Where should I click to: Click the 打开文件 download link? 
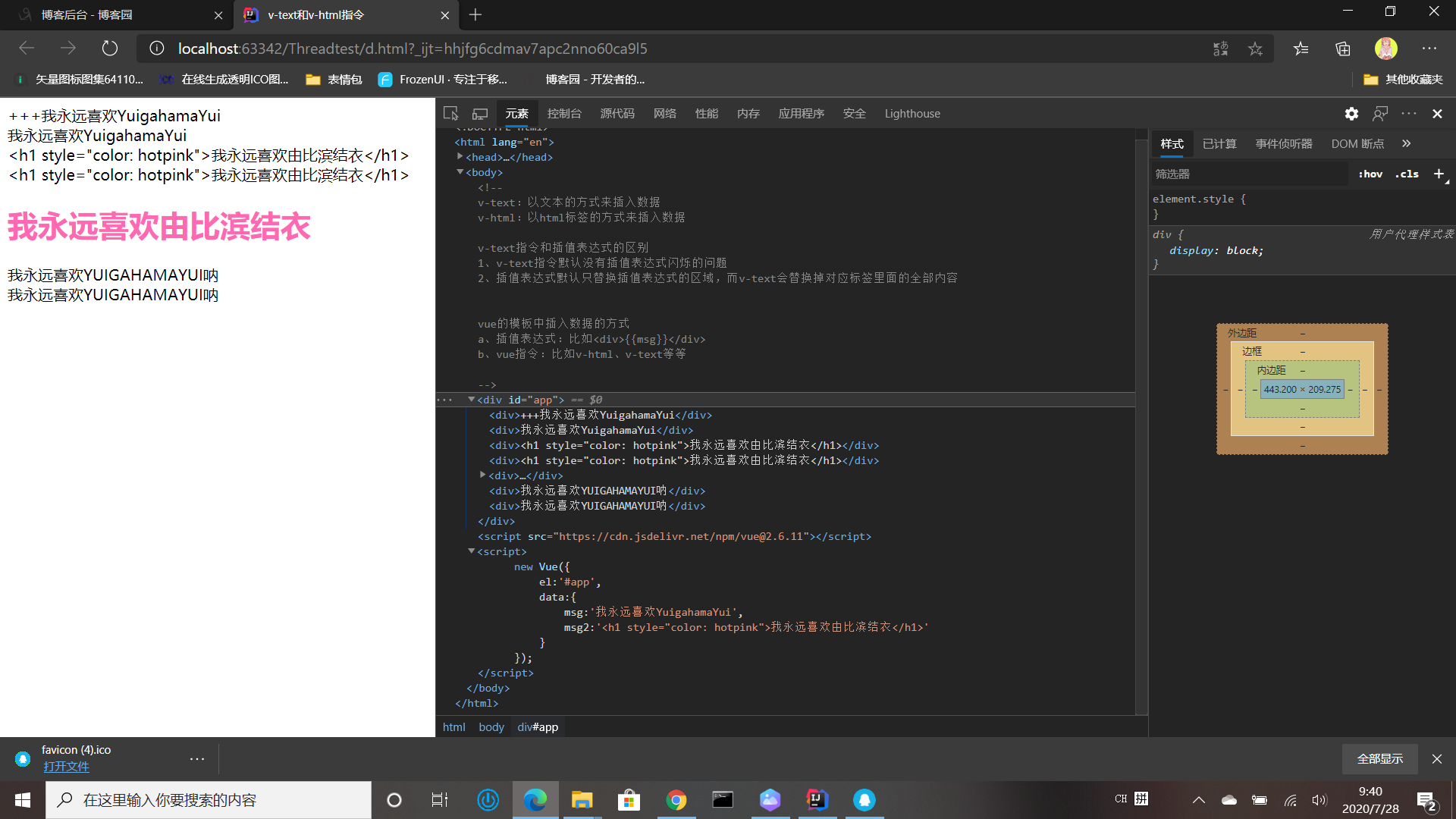66,767
